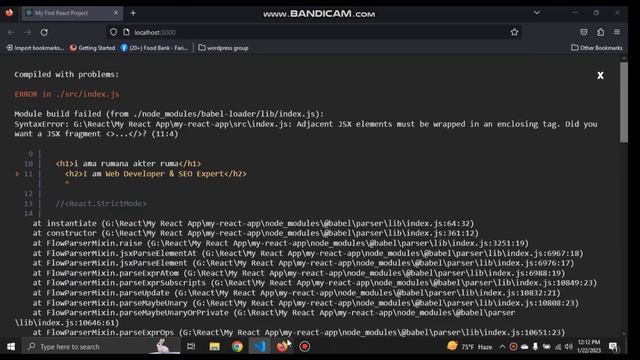Click the microphone tray icon
Viewport: 640px width, 360px height.
535,347
